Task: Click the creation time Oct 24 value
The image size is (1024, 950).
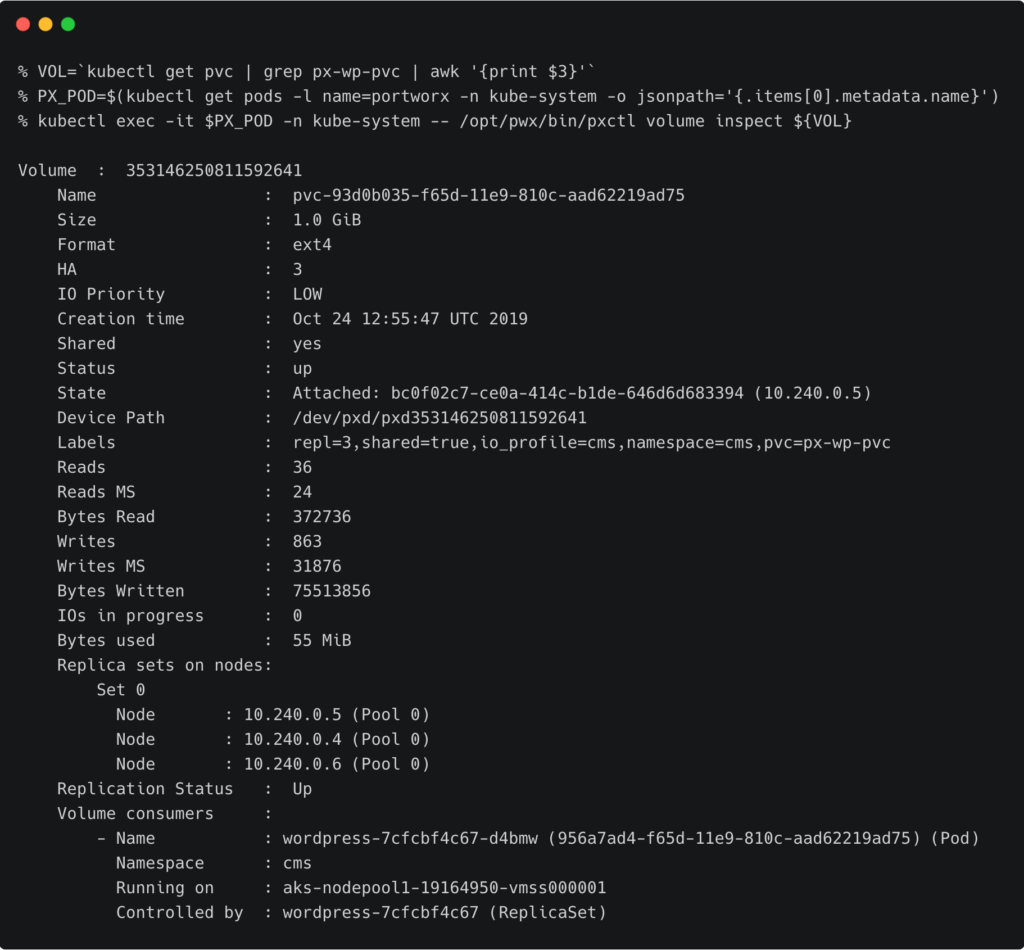Action: click(410, 319)
